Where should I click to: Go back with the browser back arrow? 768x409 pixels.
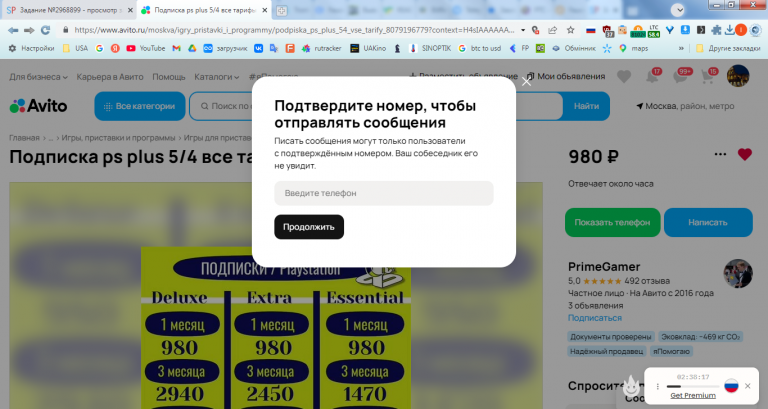13,30
